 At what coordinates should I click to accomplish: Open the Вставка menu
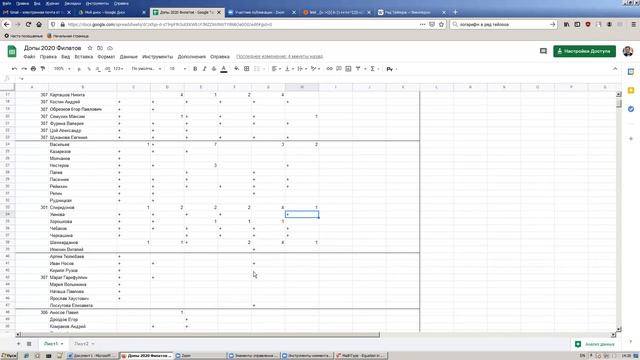coord(84,57)
